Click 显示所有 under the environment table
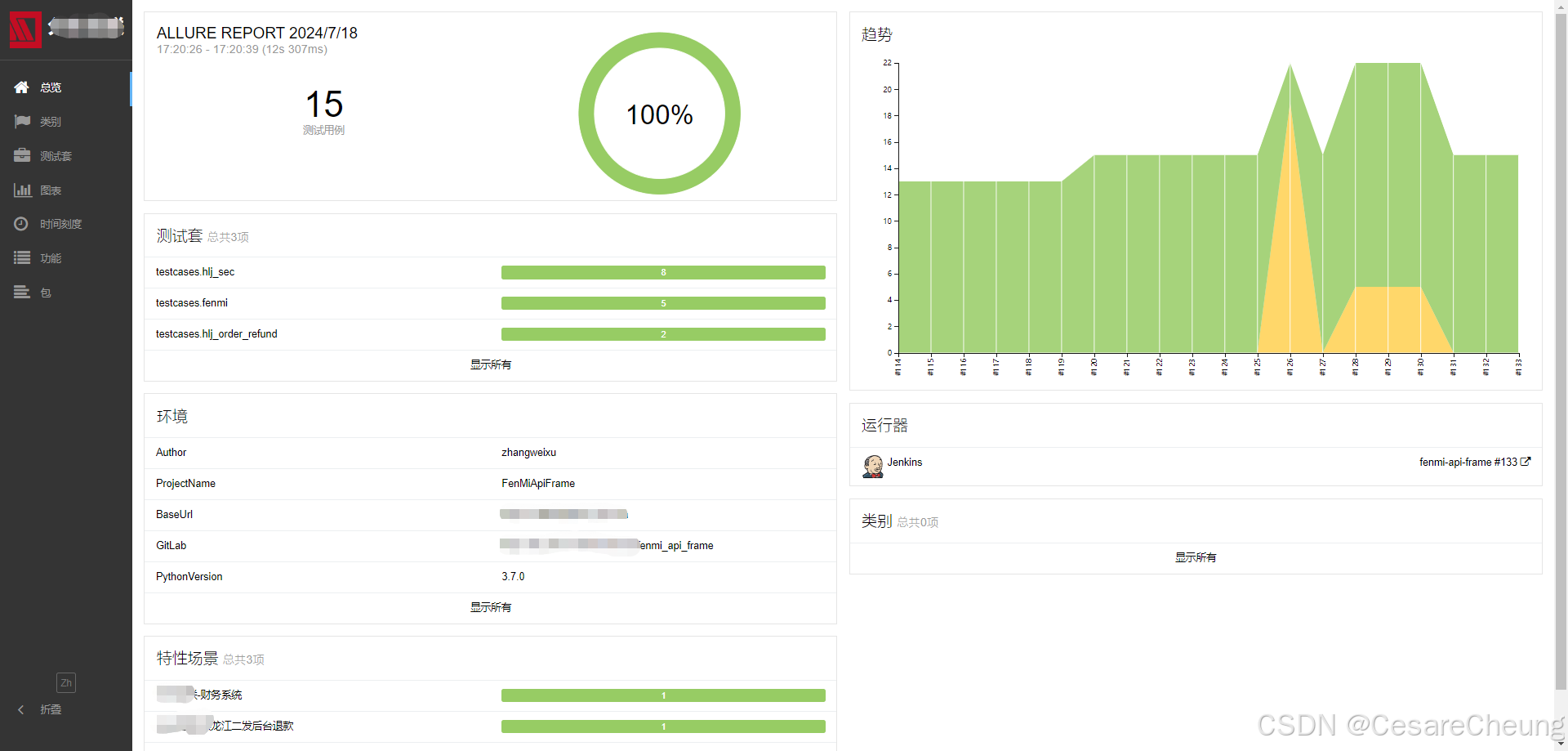Image resolution: width=1568 pixels, height=751 pixels. click(x=491, y=607)
